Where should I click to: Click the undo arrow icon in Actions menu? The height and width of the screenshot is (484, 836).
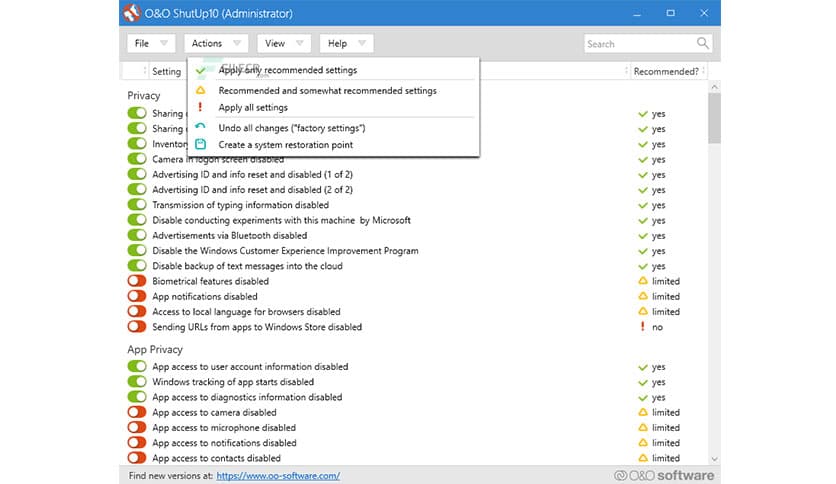tap(200, 128)
